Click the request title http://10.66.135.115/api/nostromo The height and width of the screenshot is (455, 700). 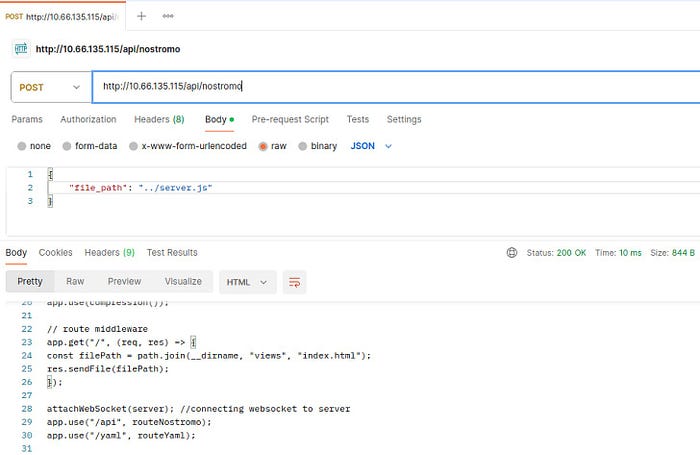108,49
